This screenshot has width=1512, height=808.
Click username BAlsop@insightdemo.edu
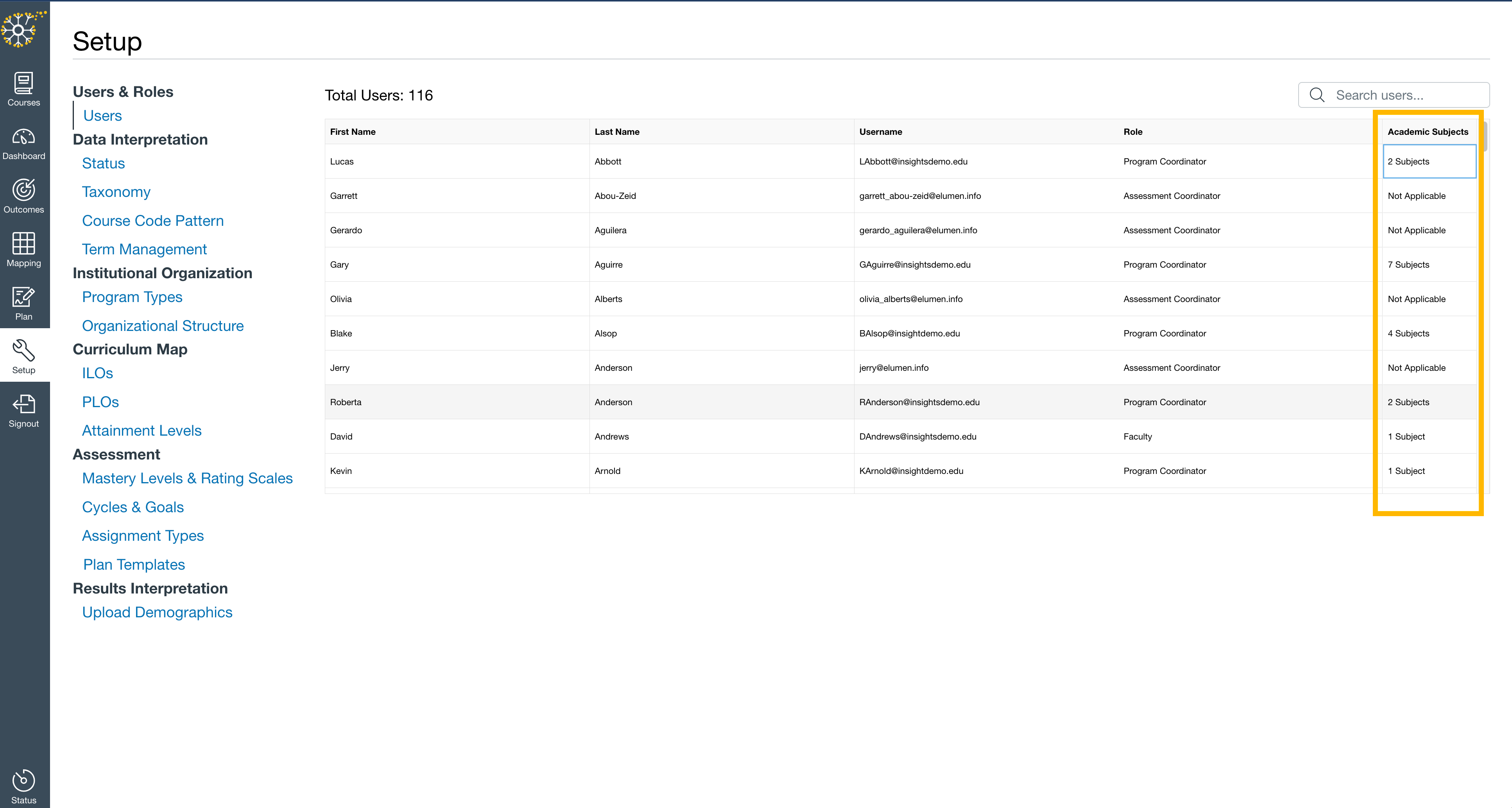coord(909,333)
